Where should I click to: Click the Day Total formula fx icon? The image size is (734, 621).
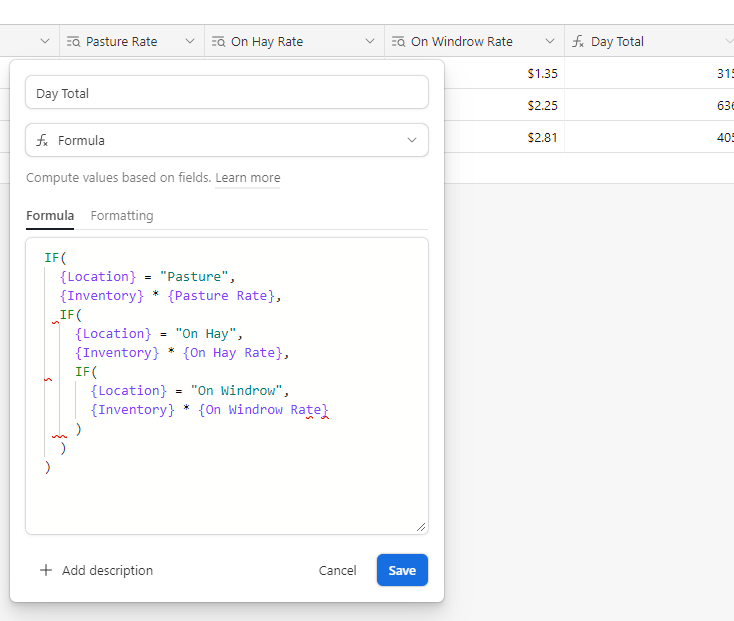578,41
